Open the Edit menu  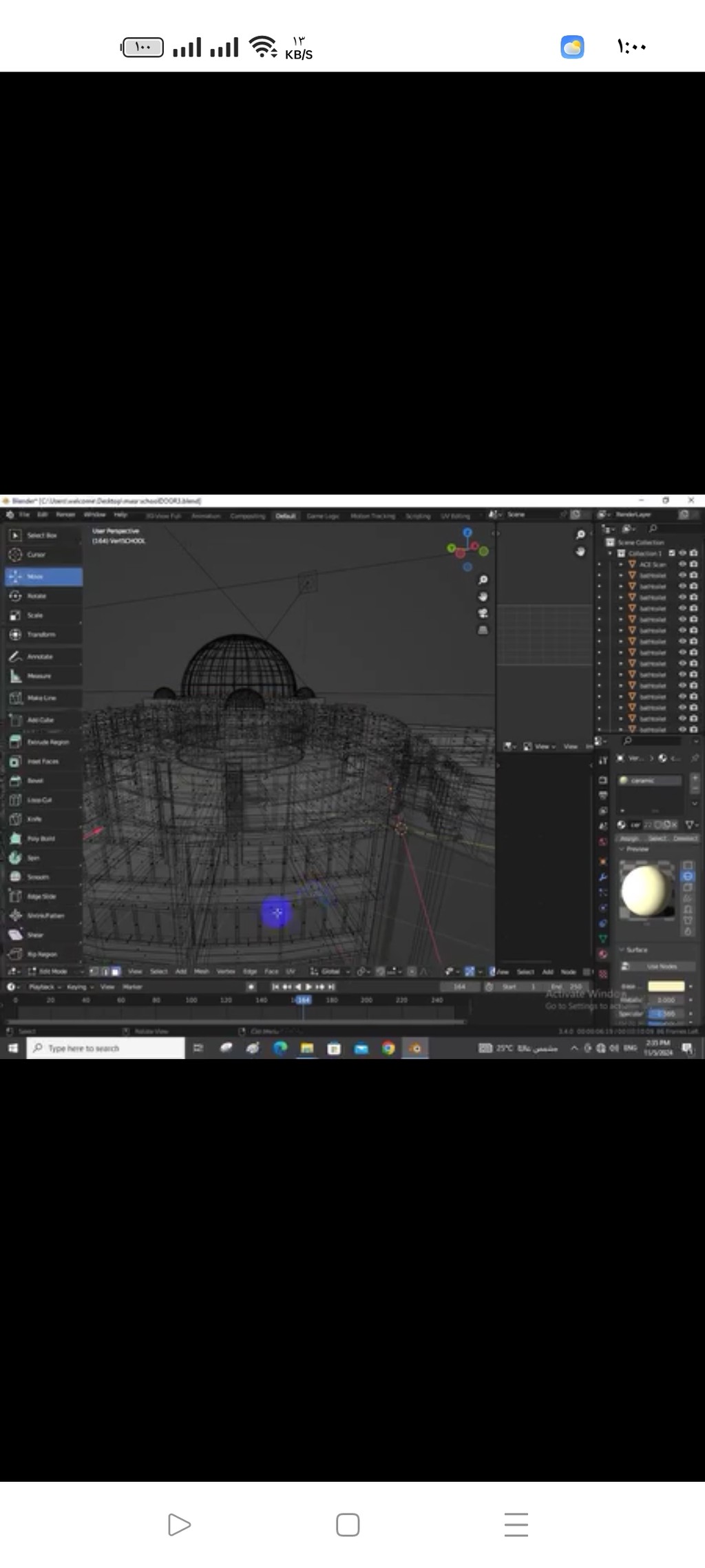42,515
